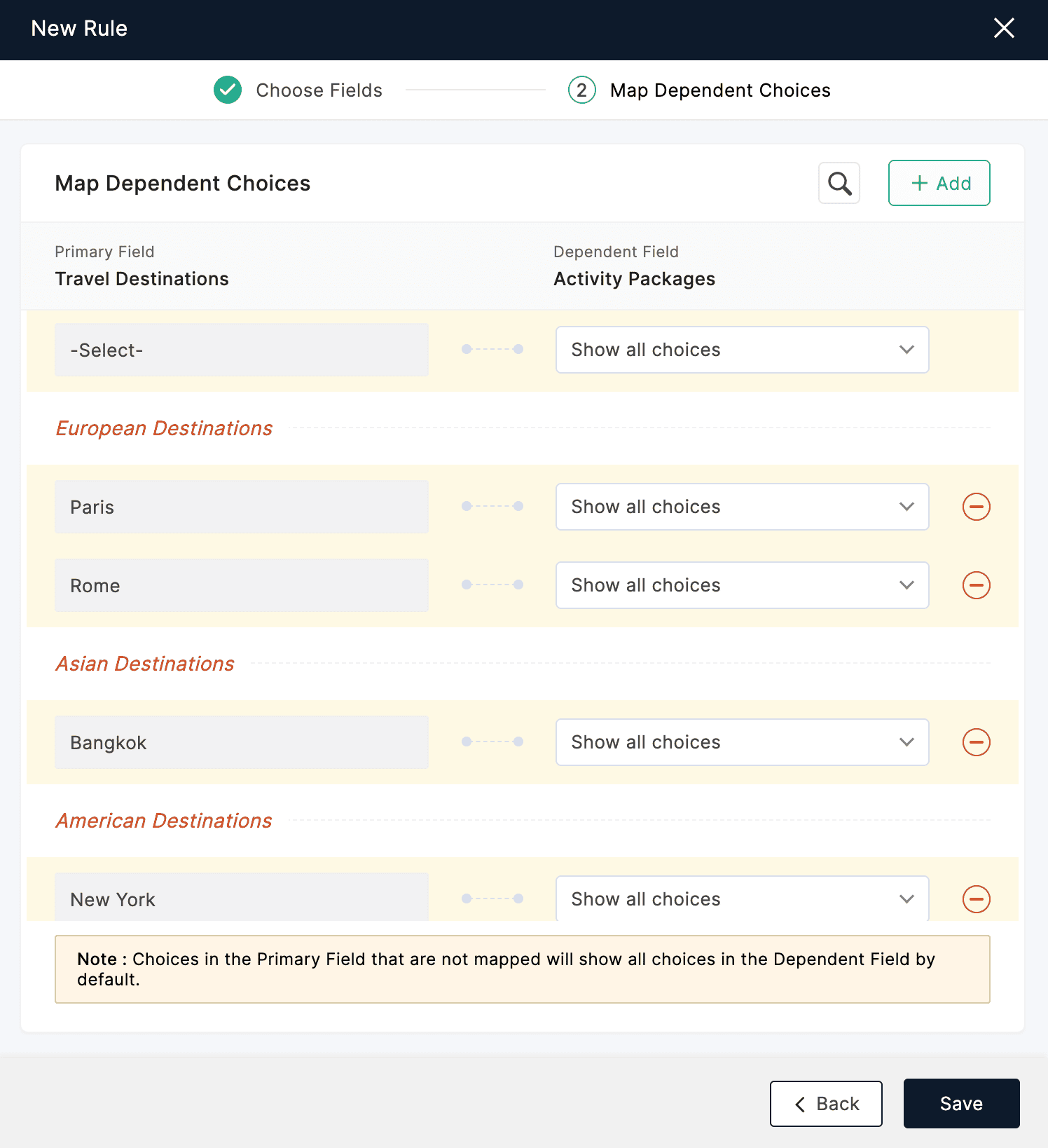Click the Add button
Viewport: 1048px width, 1148px height.
[x=939, y=184]
